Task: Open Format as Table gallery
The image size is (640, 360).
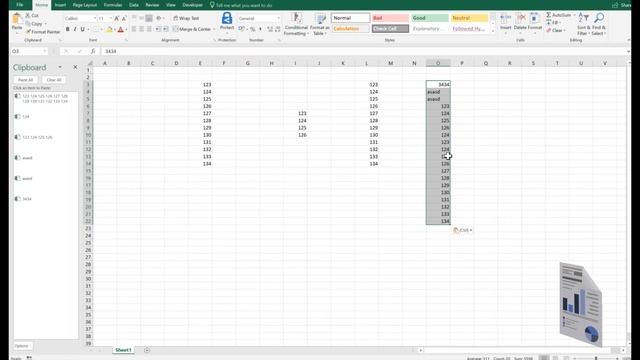Action: pos(320,24)
